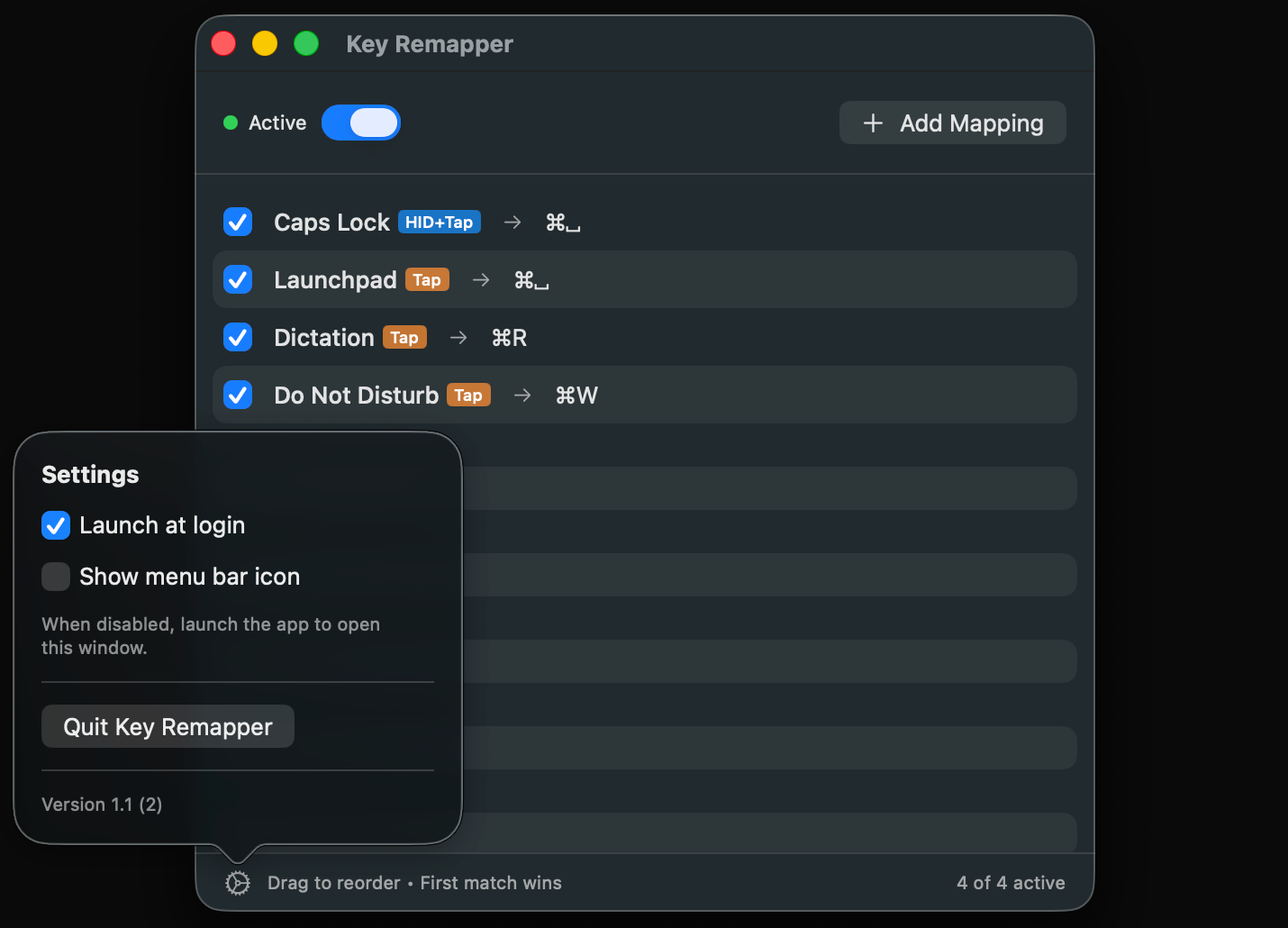
Task: Click the arrow icon in the Caps Lock row
Action: tap(512, 222)
